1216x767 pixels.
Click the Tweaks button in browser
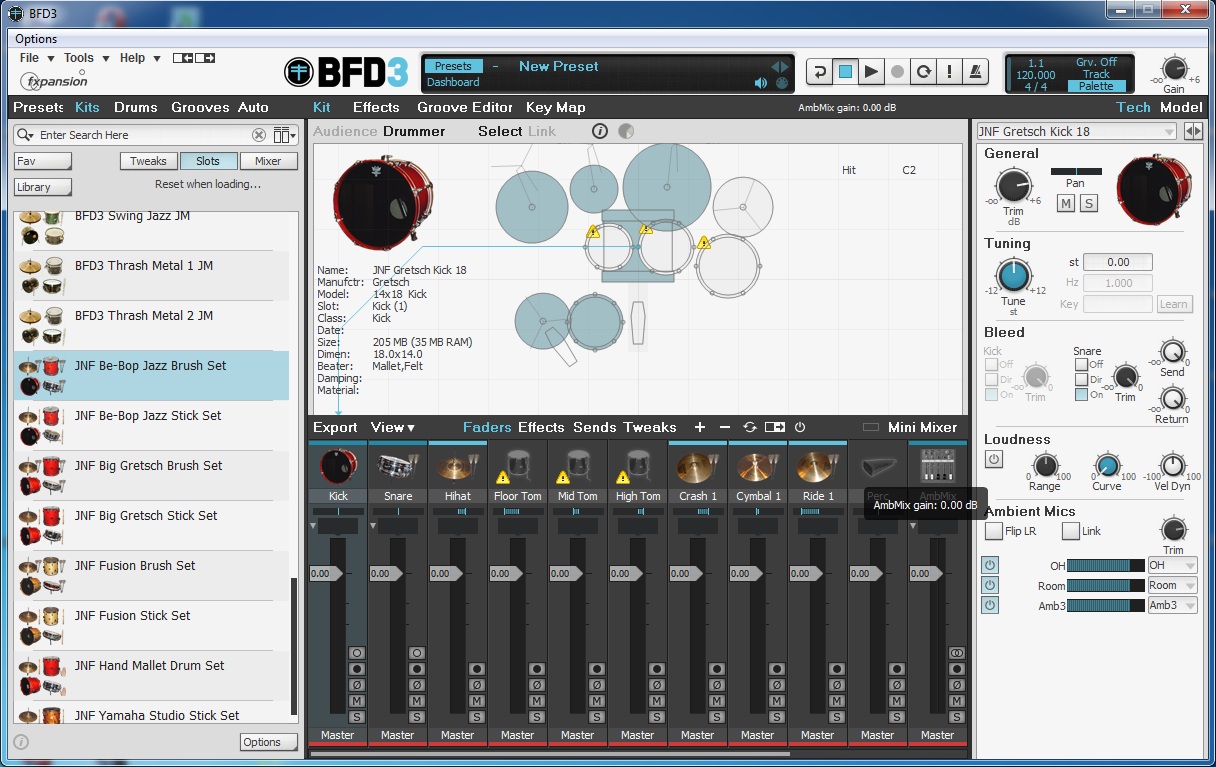pos(149,161)
